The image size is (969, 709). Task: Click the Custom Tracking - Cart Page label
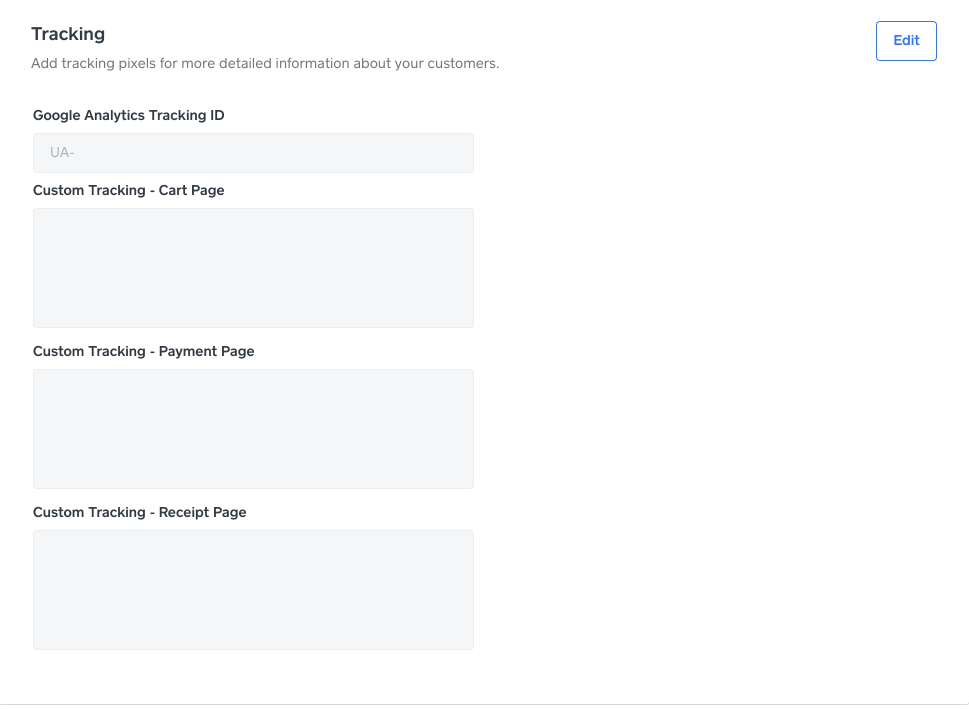pos(128,190)
